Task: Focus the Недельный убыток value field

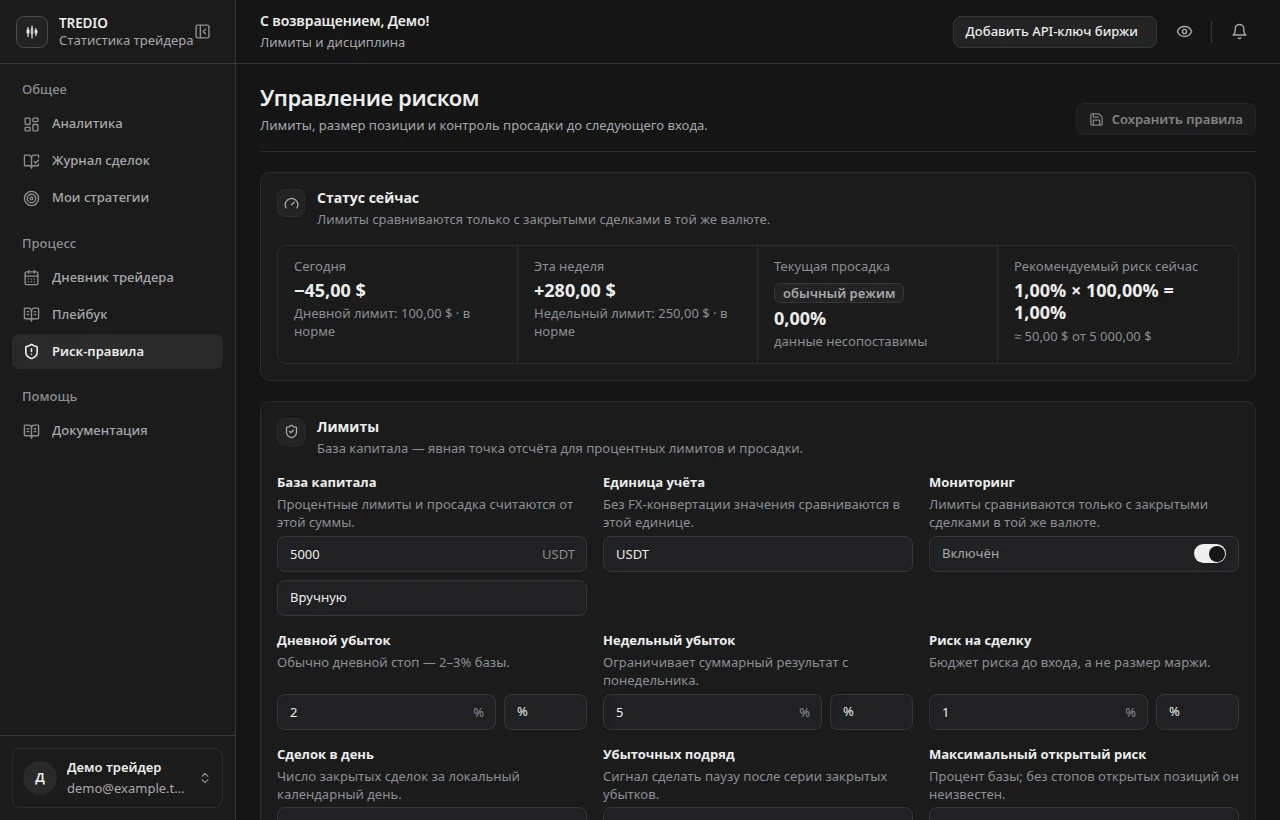Action: 712,712
